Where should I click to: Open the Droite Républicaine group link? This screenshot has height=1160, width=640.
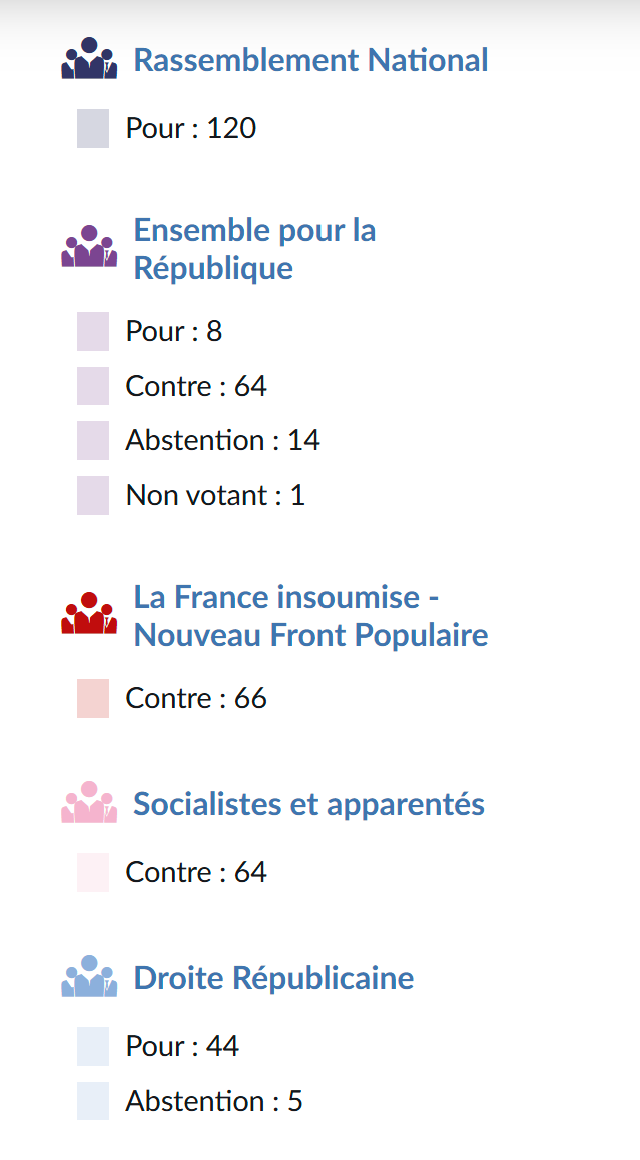[x=274, y=978]
